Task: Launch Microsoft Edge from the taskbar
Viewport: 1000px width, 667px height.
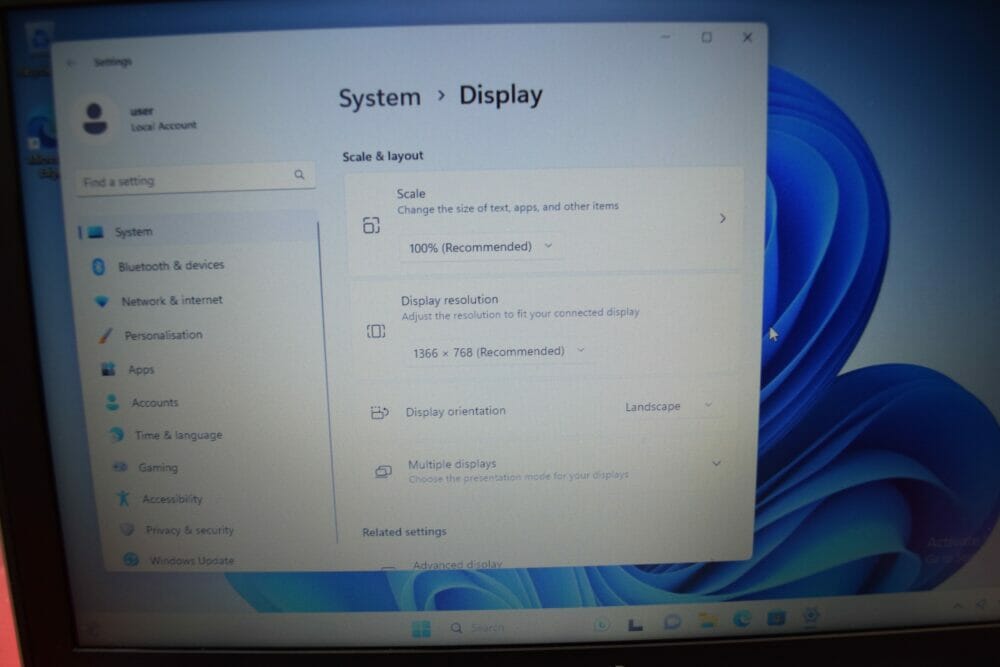Action: pyautogui.click(x=741, y=619)
